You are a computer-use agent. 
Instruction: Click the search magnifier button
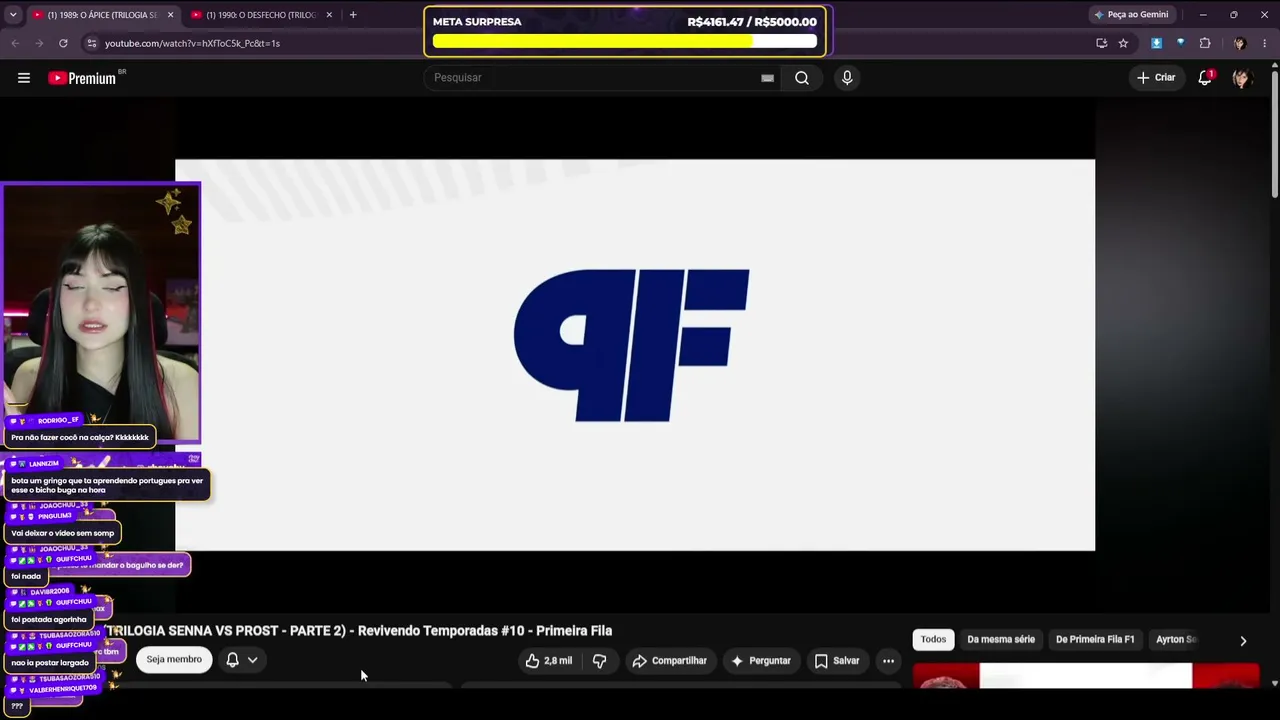[x=802, y=78]
